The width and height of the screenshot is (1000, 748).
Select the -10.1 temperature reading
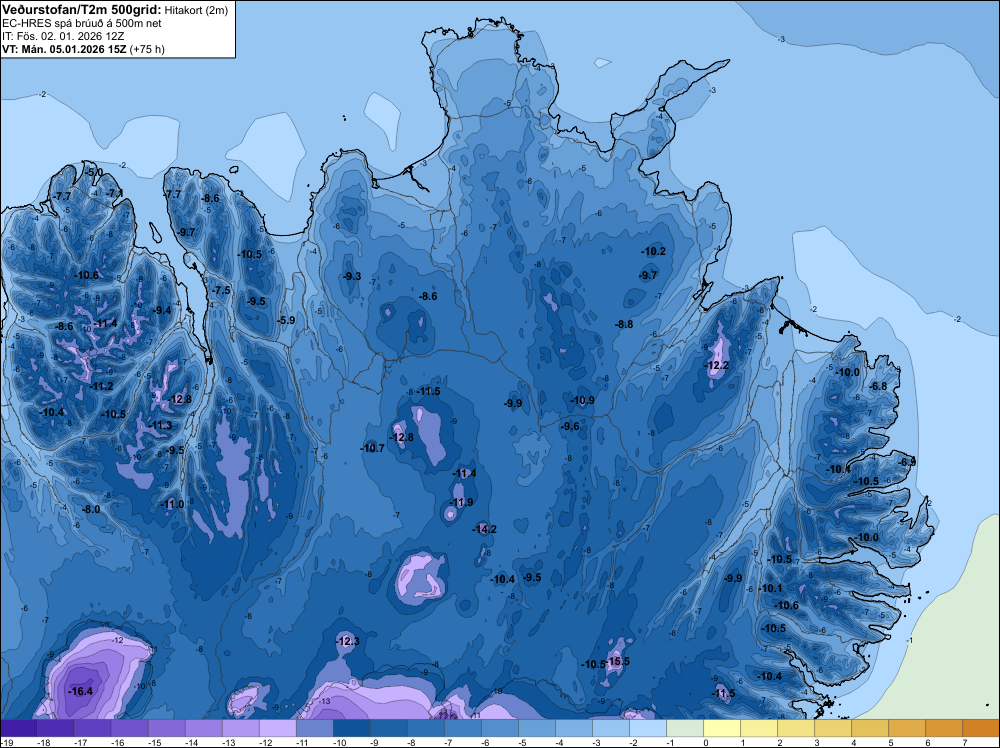(x=771, y=588)
